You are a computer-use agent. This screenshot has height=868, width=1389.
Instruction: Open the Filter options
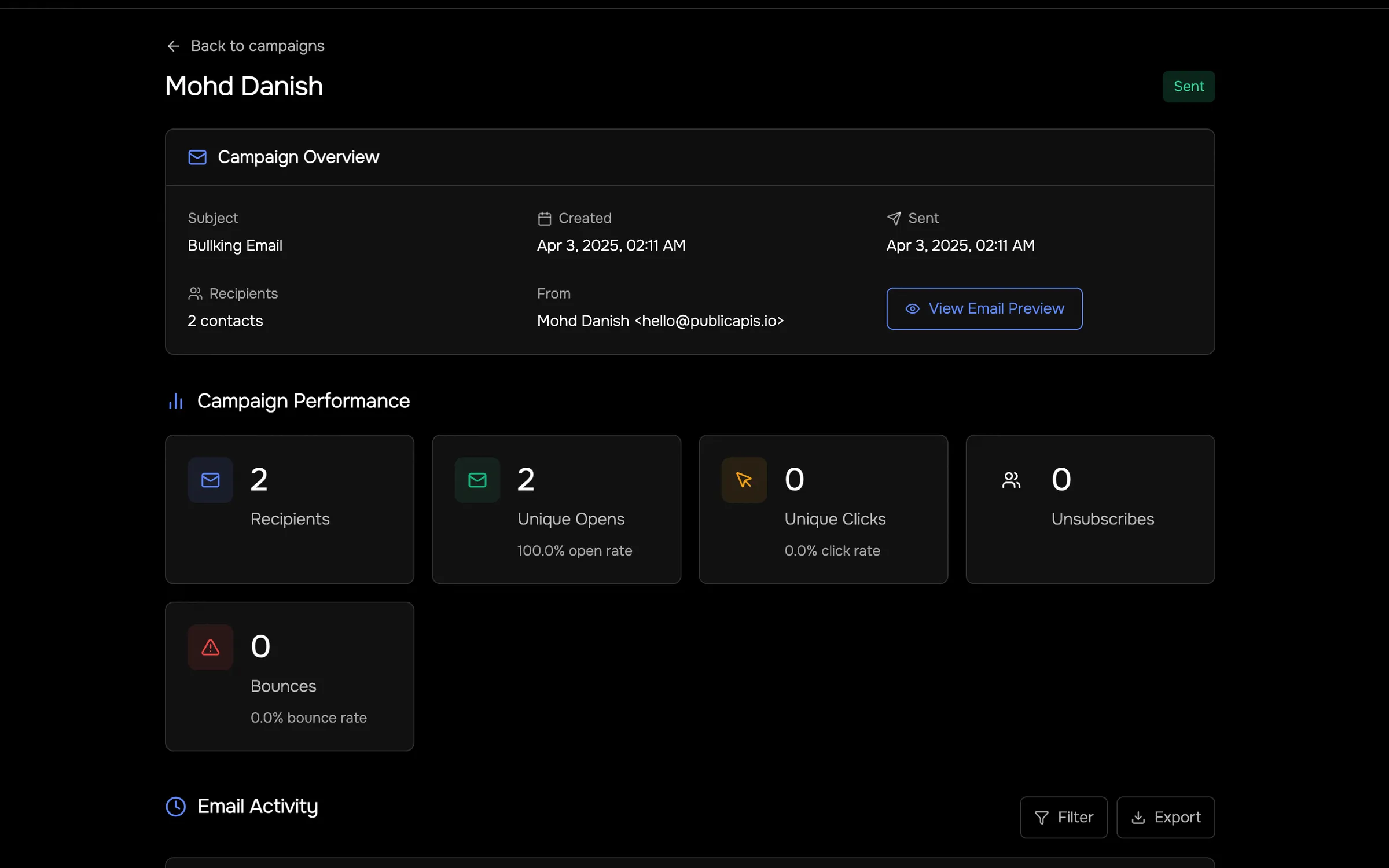tap(1063, 817)
